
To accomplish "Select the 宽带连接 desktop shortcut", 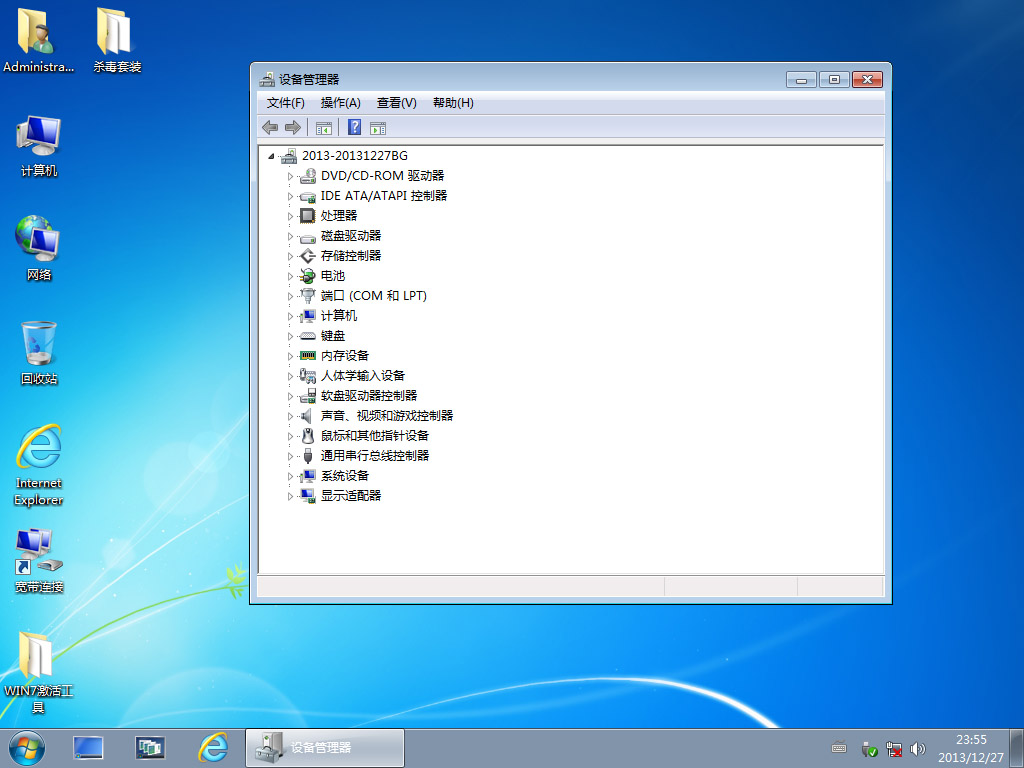I will [39, 560].
